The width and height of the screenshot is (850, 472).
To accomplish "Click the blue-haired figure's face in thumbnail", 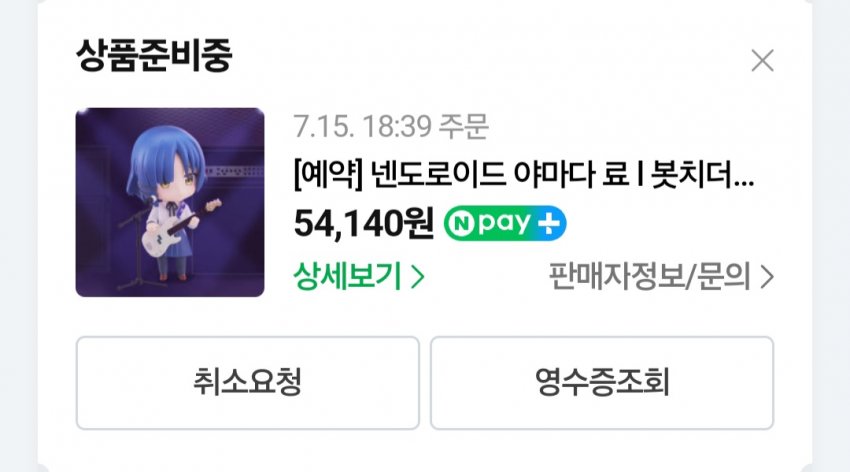I will point(173,184).
